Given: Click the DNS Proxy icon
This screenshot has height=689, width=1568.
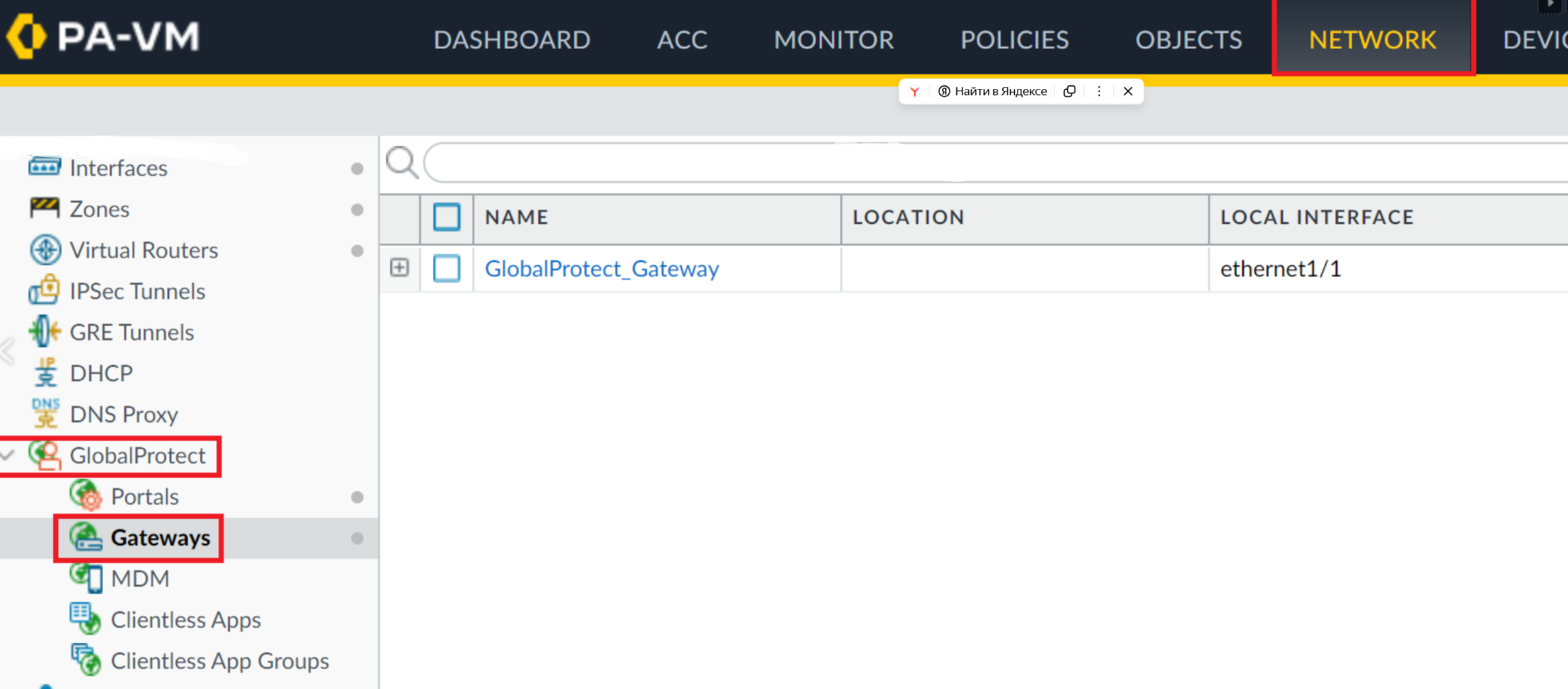Looking at the screenshot, I should click(45, 413).
